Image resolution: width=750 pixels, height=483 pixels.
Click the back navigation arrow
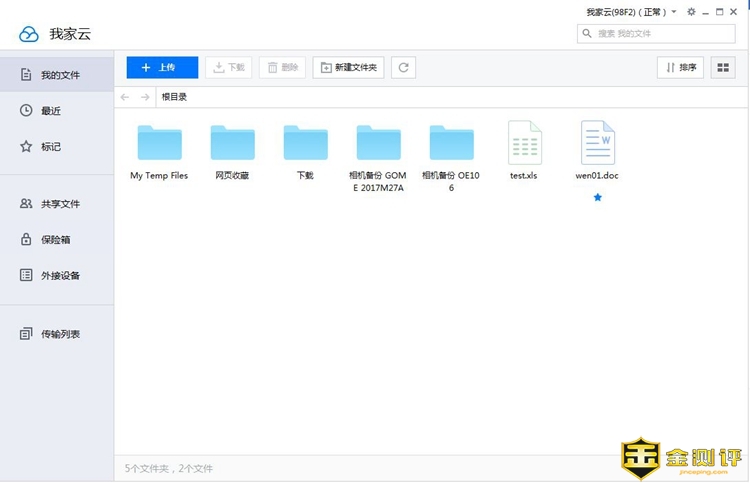[125, 97]
